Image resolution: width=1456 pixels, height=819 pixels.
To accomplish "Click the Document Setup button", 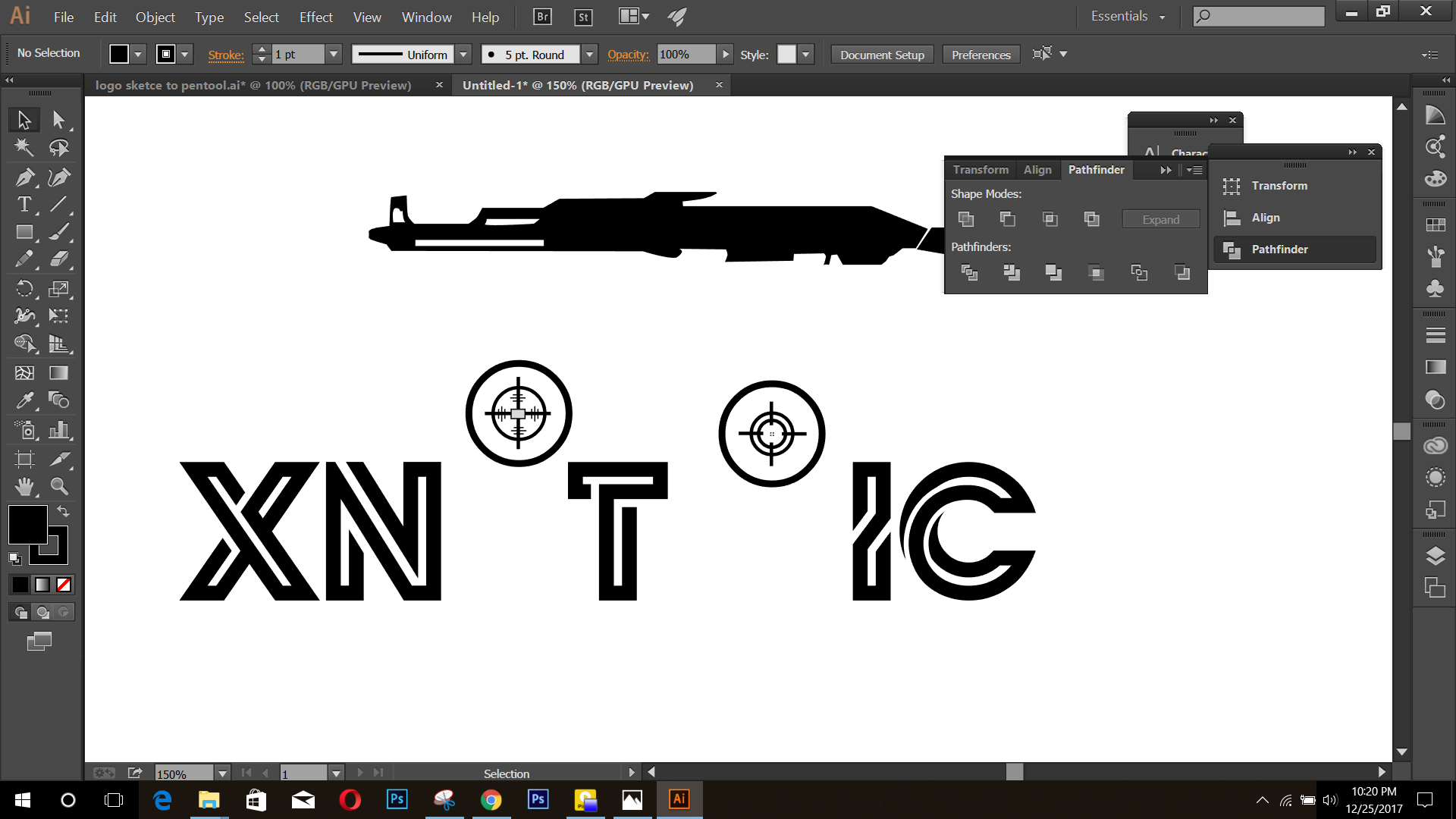I will point(882,55).
